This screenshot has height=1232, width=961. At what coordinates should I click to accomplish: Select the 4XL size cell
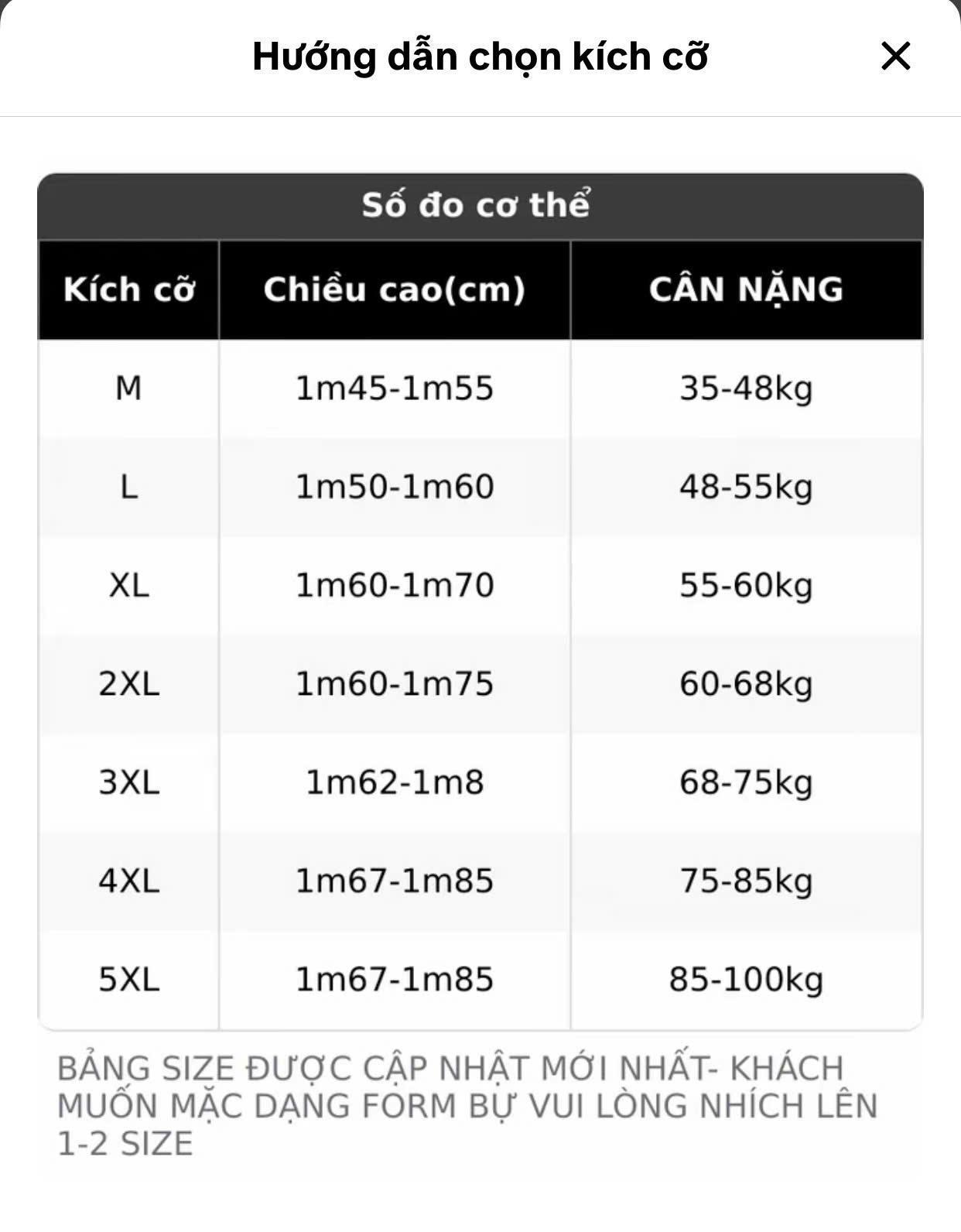point(128,881)
